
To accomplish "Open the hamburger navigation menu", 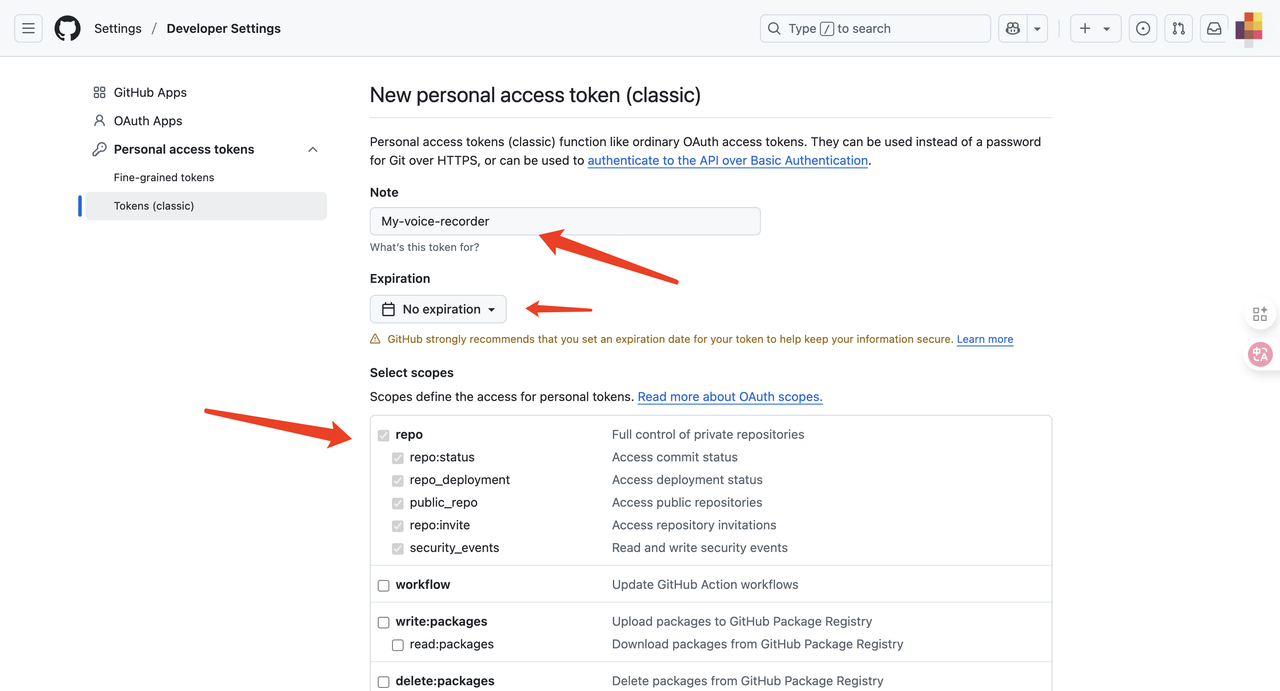I will pyautogui.click(x=28, y=29).
